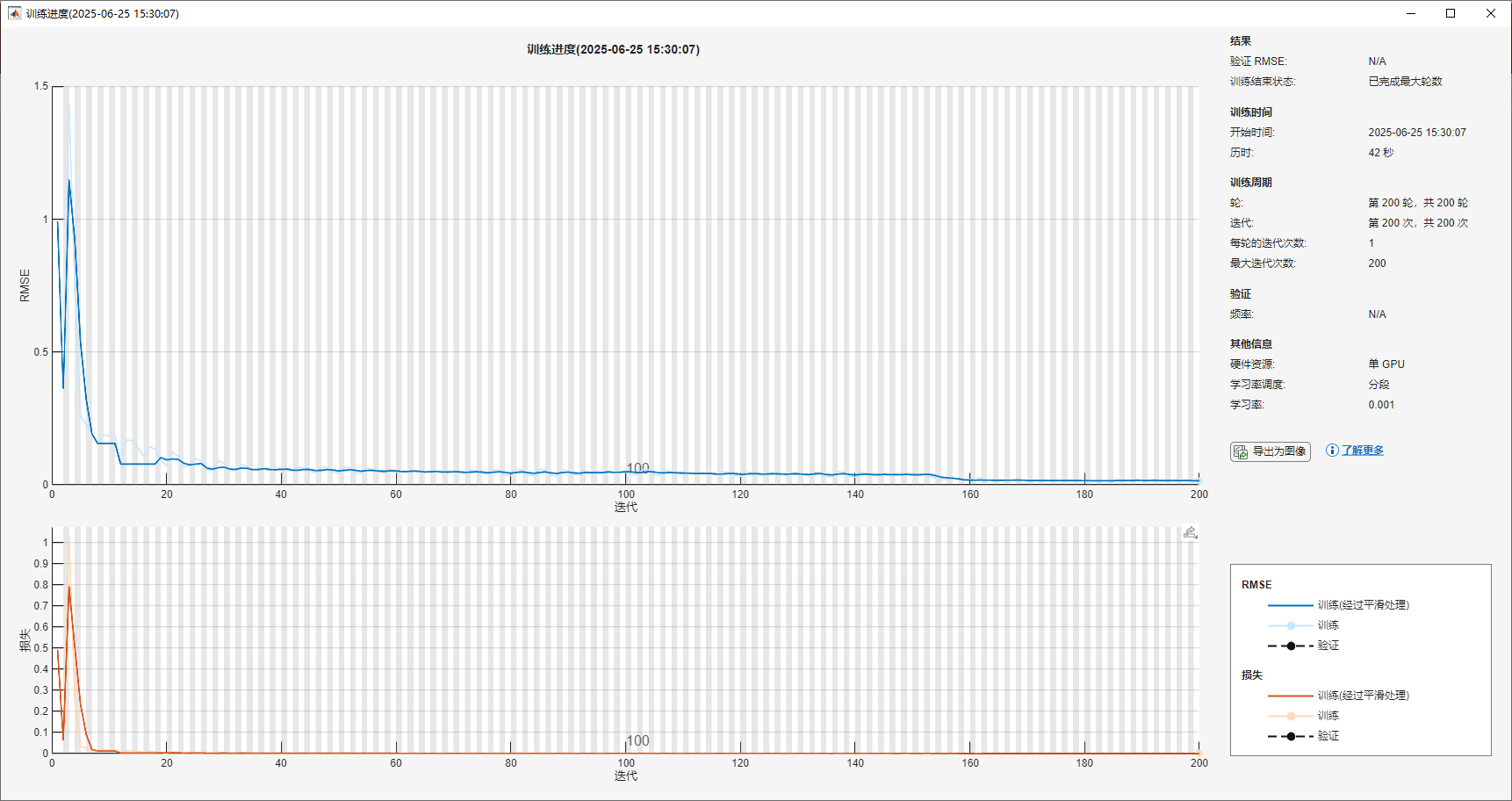
Task: Click the 频率 validation label
Action: click(x=1242, y=314)
